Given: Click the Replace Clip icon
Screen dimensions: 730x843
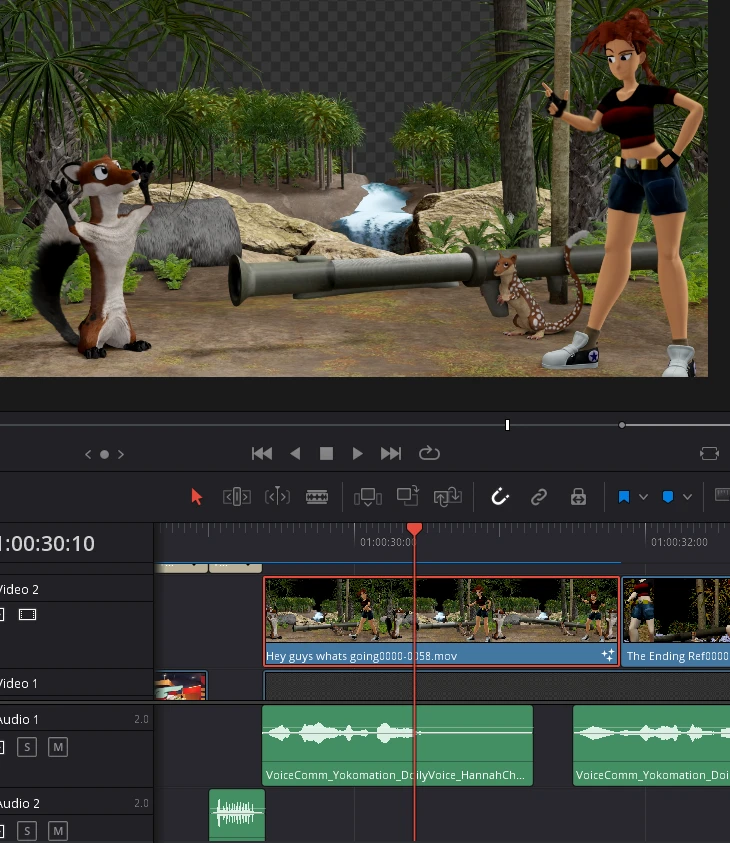Looking at the screenshot, I should [x=448, y=497].
